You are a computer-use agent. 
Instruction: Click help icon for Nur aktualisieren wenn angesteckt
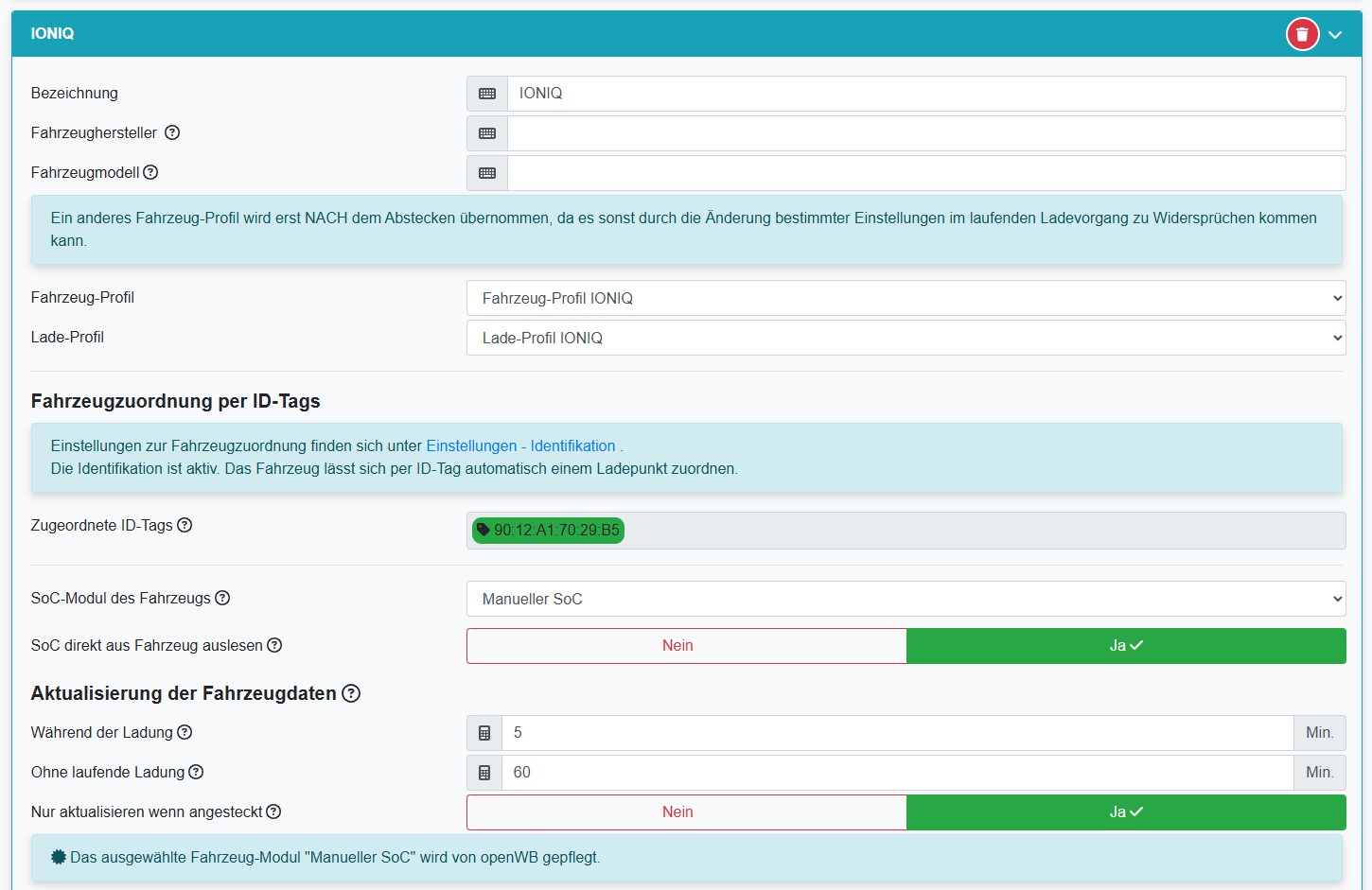pyautogui.click(x=273, y=811)
